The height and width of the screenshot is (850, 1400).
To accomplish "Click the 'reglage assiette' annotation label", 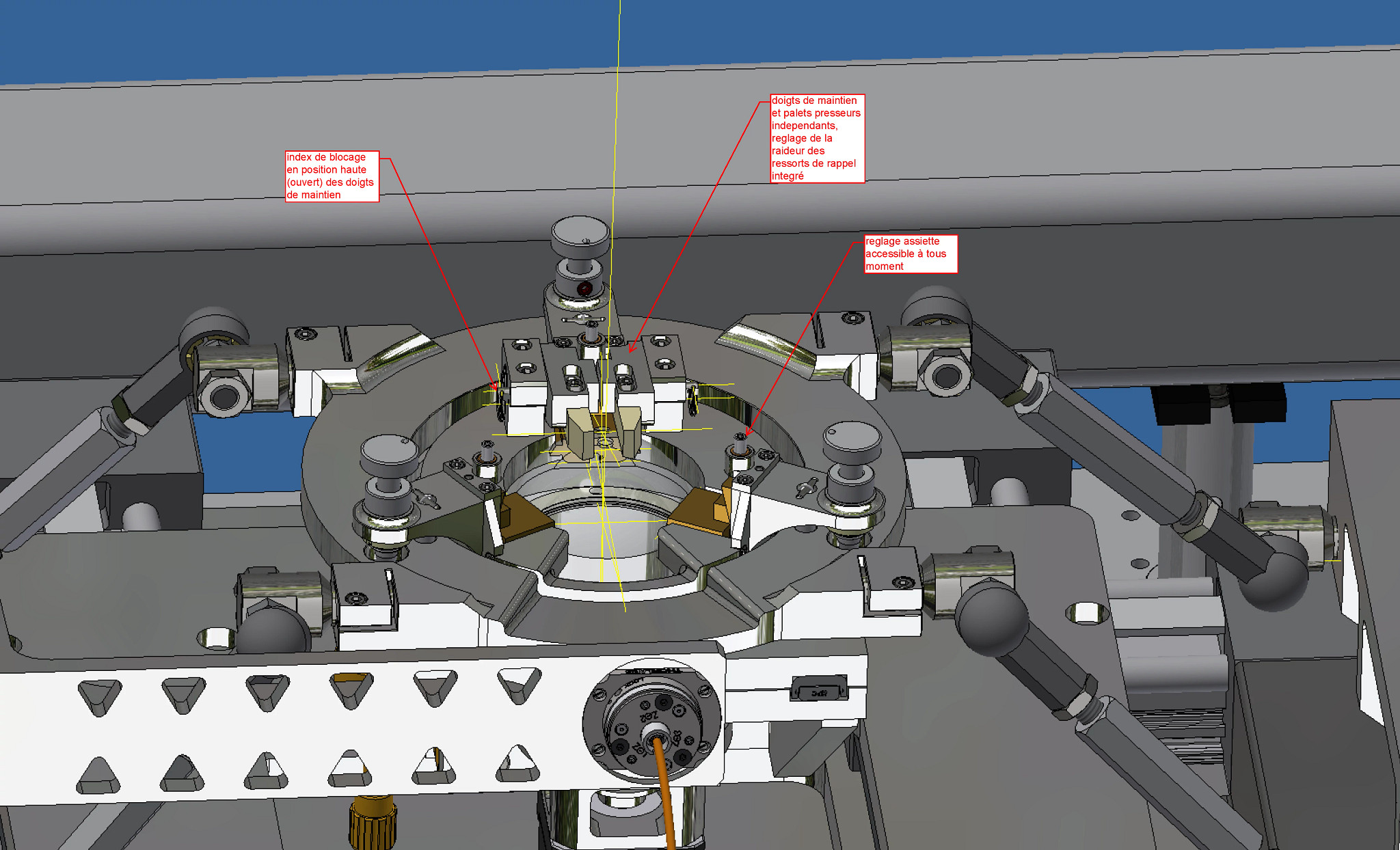I will [910, 254].
